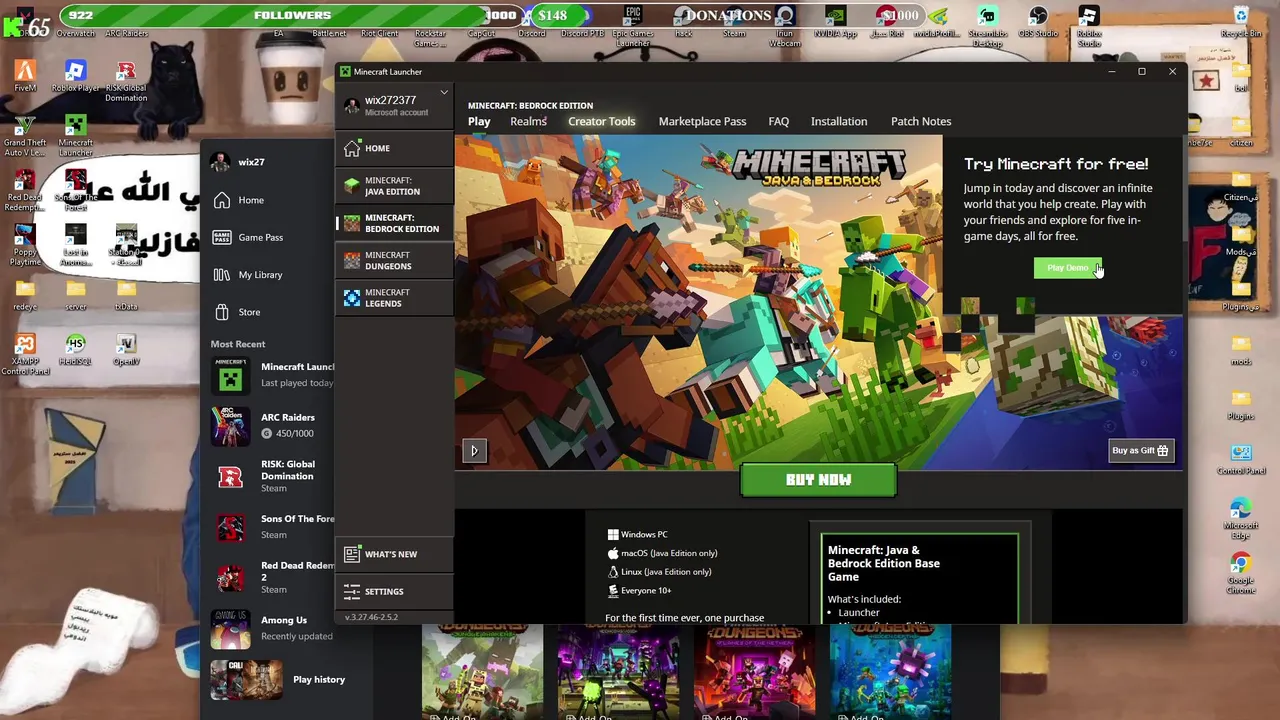
Task: Click version number v.3.27.46-2.5.2
Action: click(371, 617)
